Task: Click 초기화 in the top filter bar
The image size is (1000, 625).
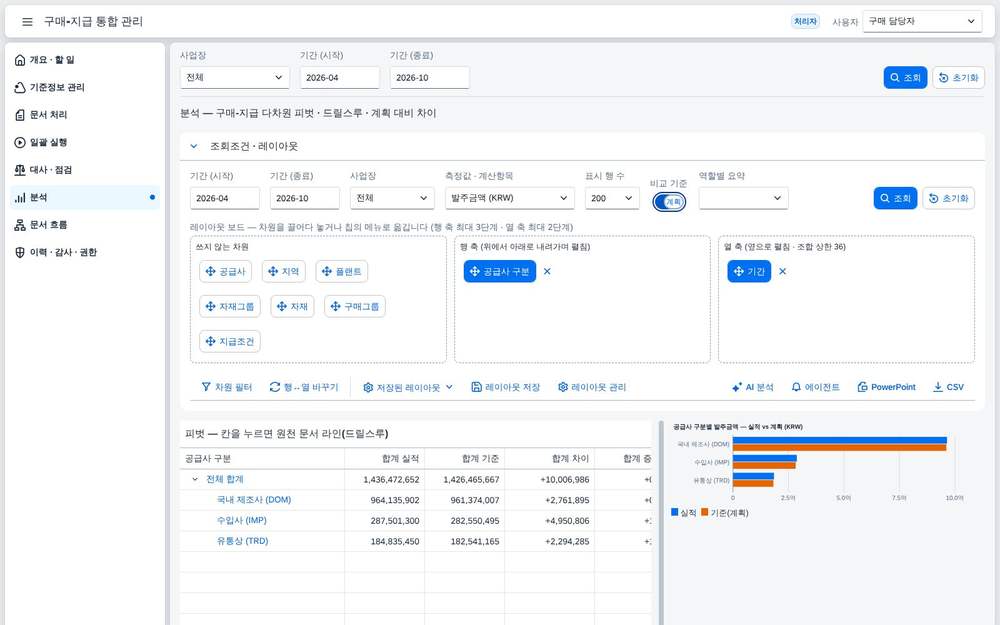Action: 959,78
